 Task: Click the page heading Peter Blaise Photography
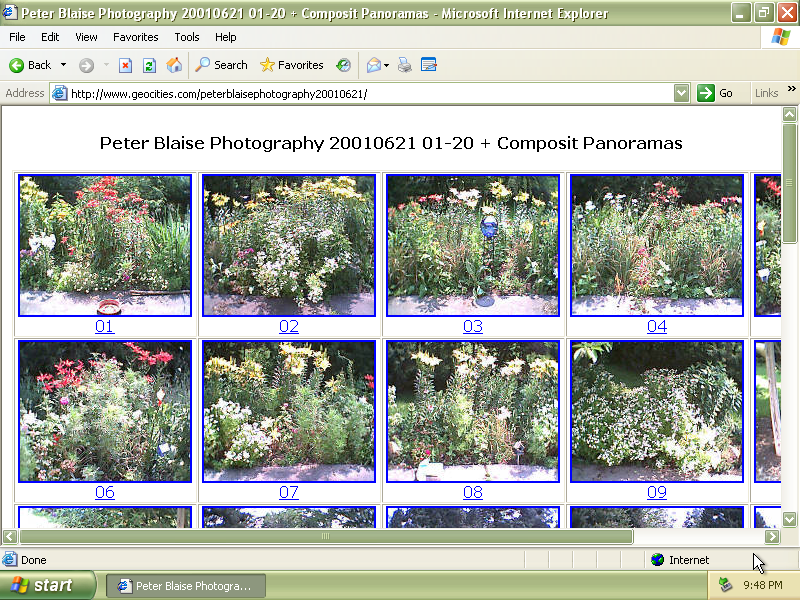tap(391, 143)
